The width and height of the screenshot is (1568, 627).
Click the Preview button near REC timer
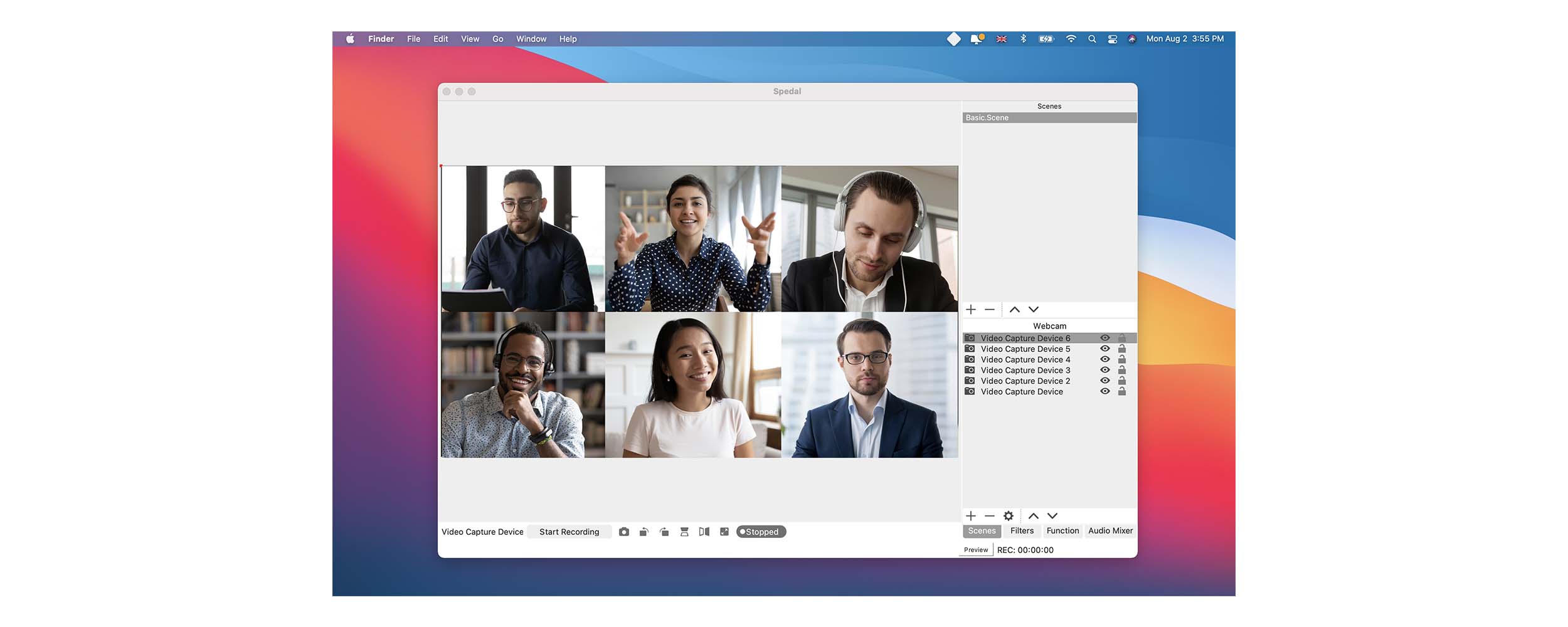[x=976, y=550]
